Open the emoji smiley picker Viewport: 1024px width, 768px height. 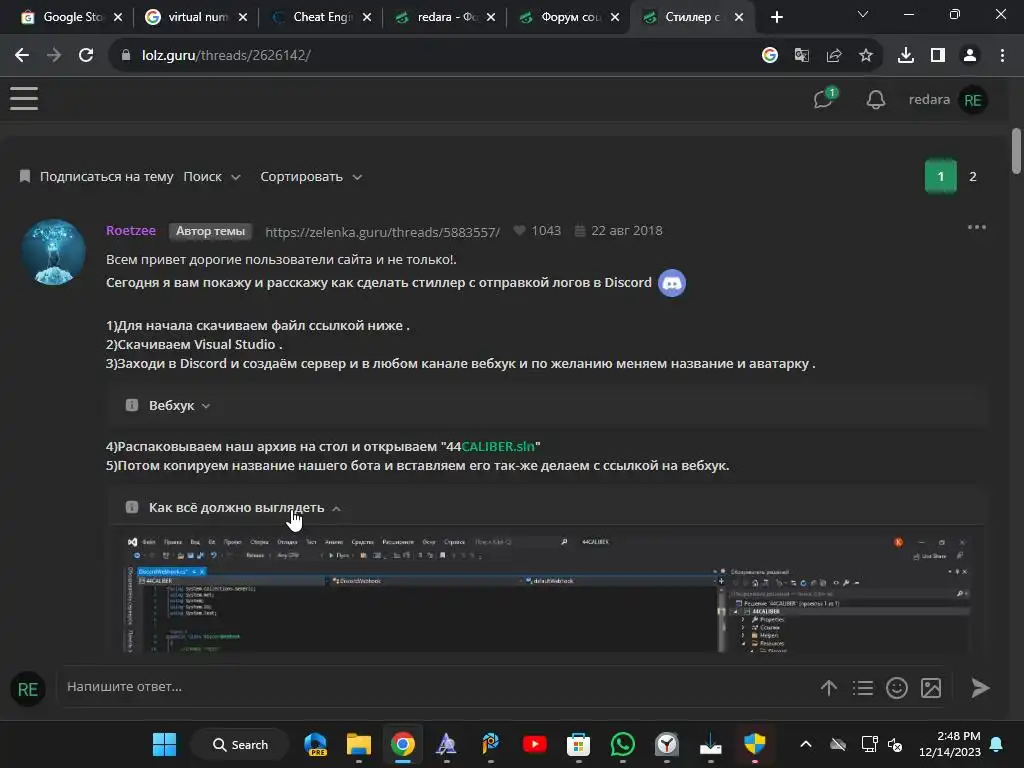pyautogui.click(x=897, y=688)
